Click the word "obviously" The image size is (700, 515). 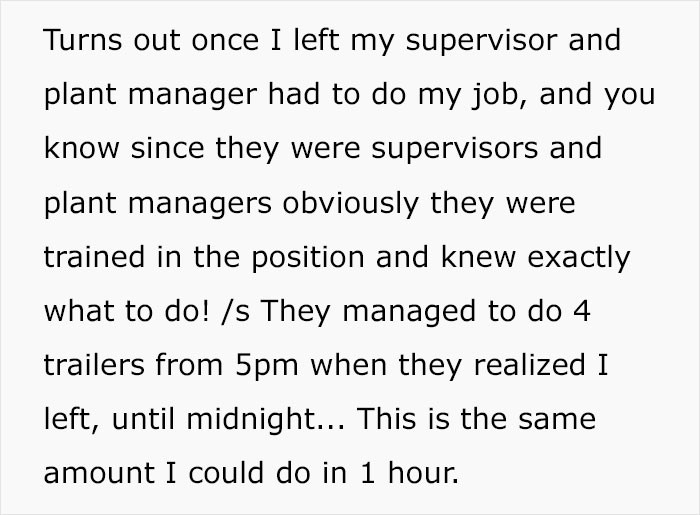click(x=350, y=205)
